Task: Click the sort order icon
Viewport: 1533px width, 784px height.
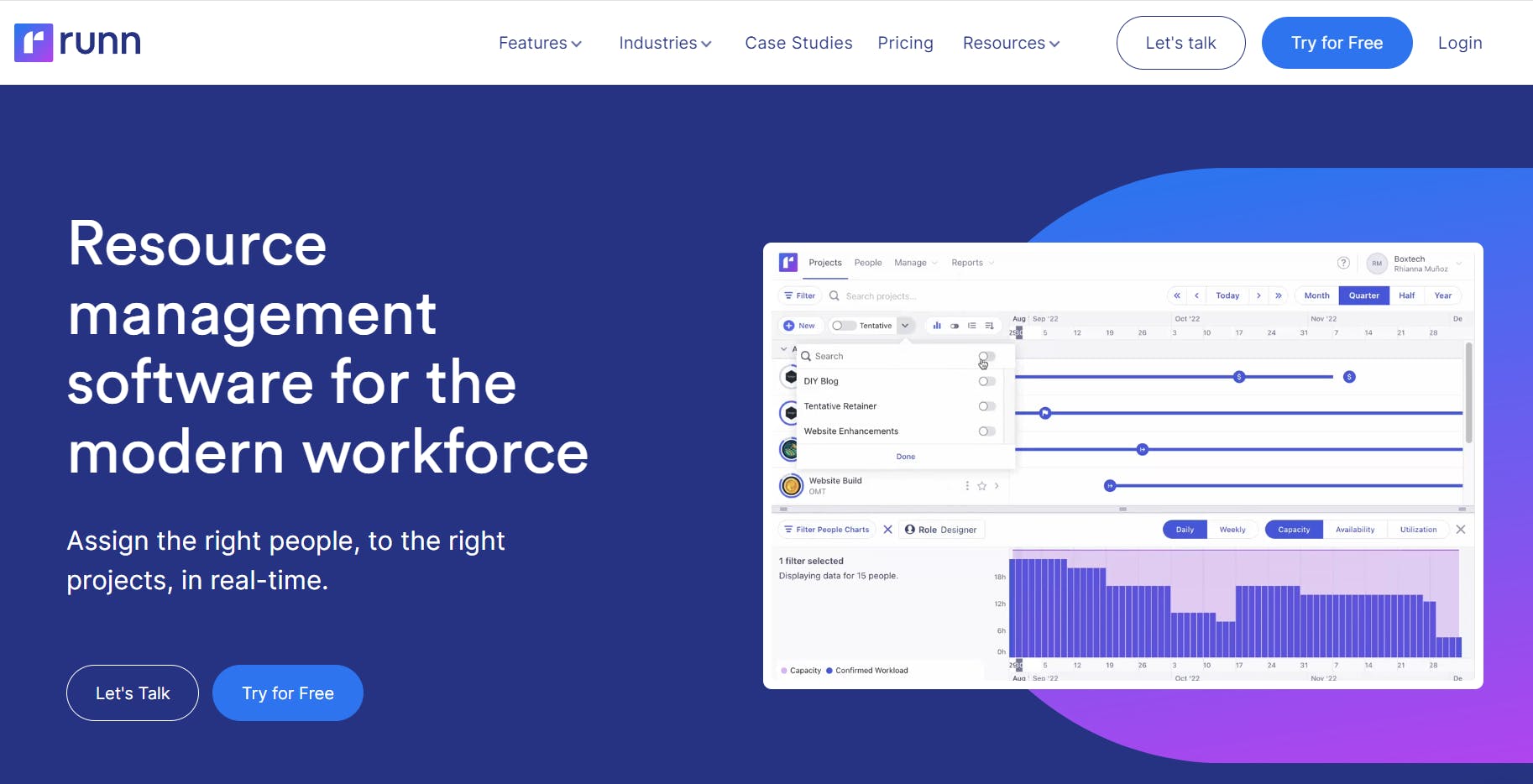Action: coord(990,326)
